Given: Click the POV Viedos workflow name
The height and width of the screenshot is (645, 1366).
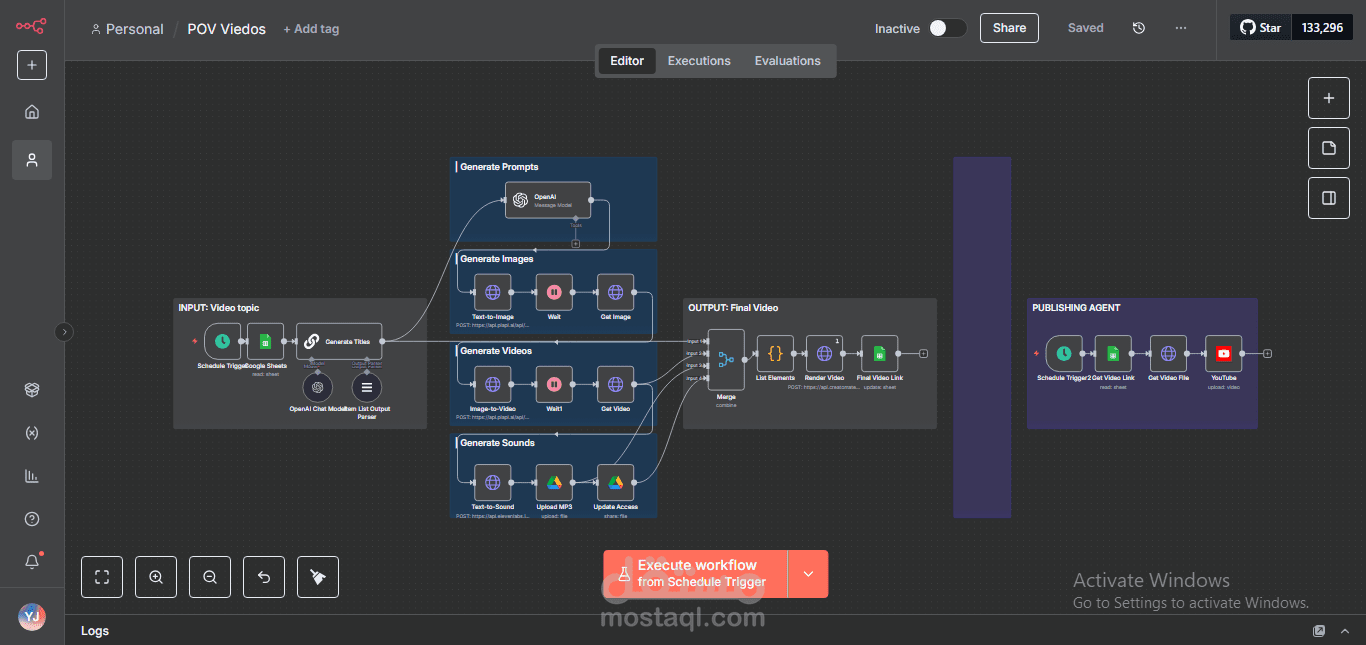Looking at the screenshot, I should 227,29.
